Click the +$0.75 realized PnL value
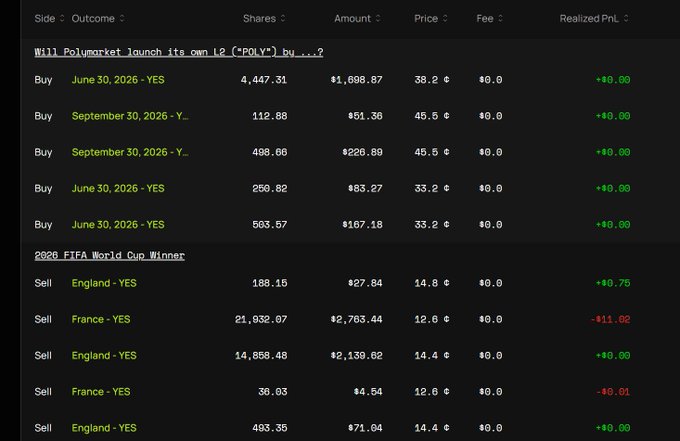Viewport: 680px width, 441px height. [x=612, y=283]
